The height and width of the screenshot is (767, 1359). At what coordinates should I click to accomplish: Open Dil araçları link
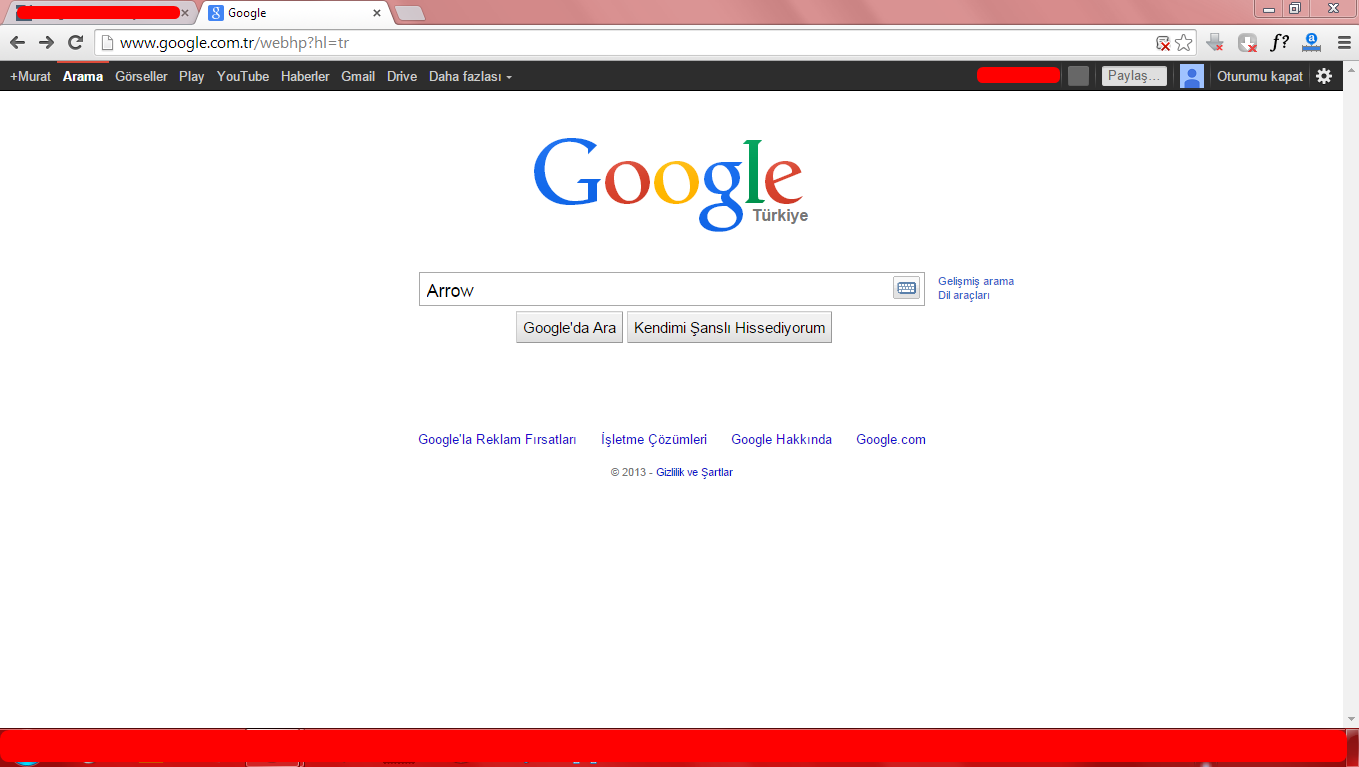[964, 295]
